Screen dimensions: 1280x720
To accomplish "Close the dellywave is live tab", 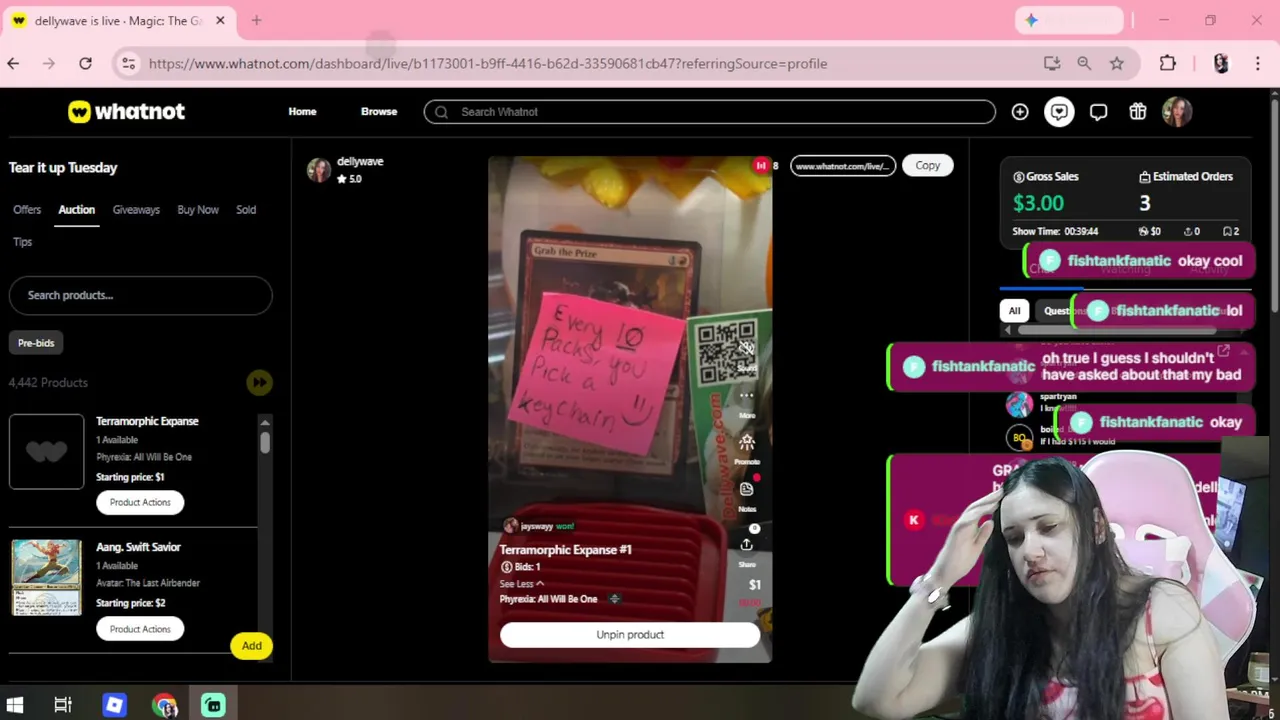I will [x=220, y=20].
